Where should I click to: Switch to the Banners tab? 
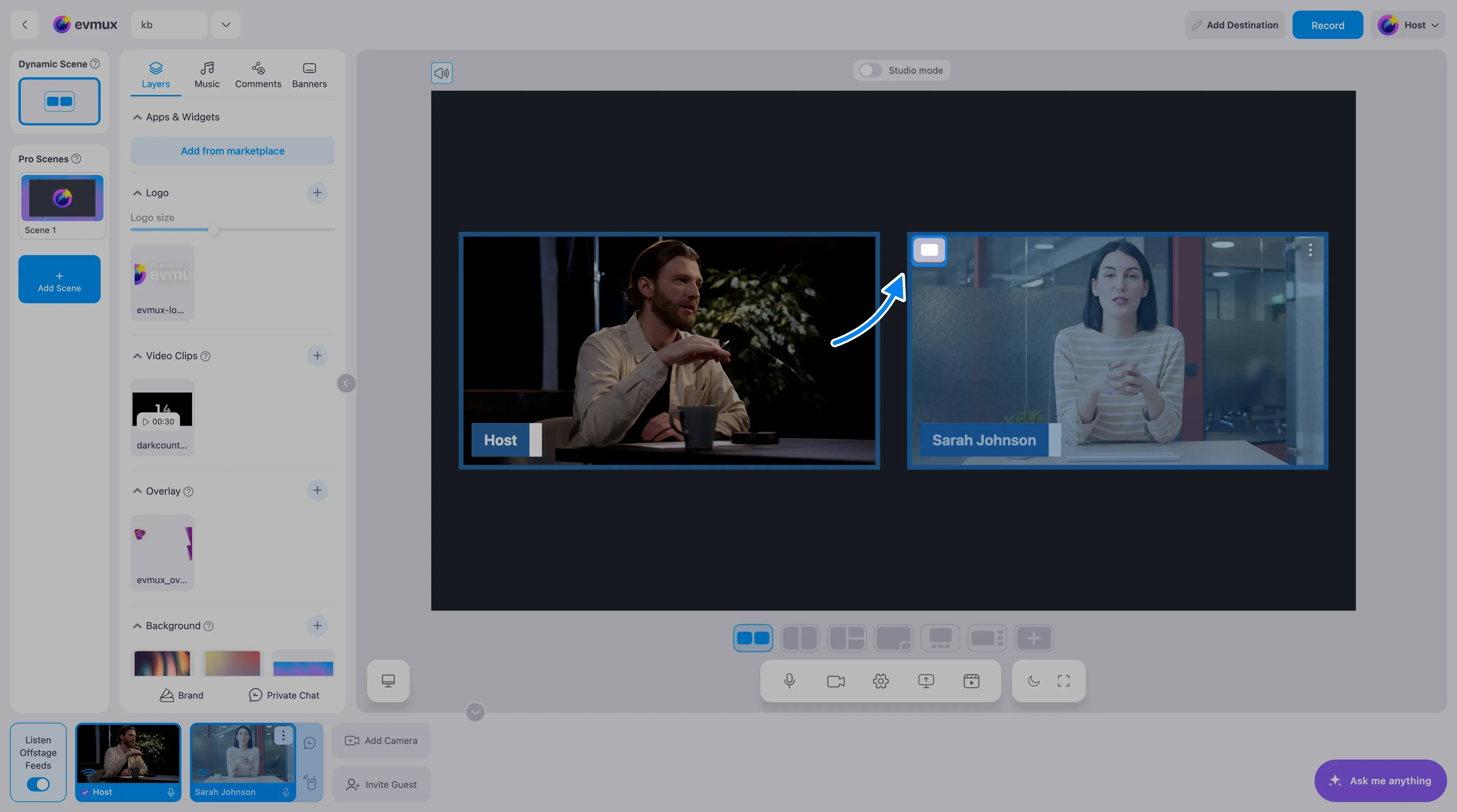coord(309,75)
